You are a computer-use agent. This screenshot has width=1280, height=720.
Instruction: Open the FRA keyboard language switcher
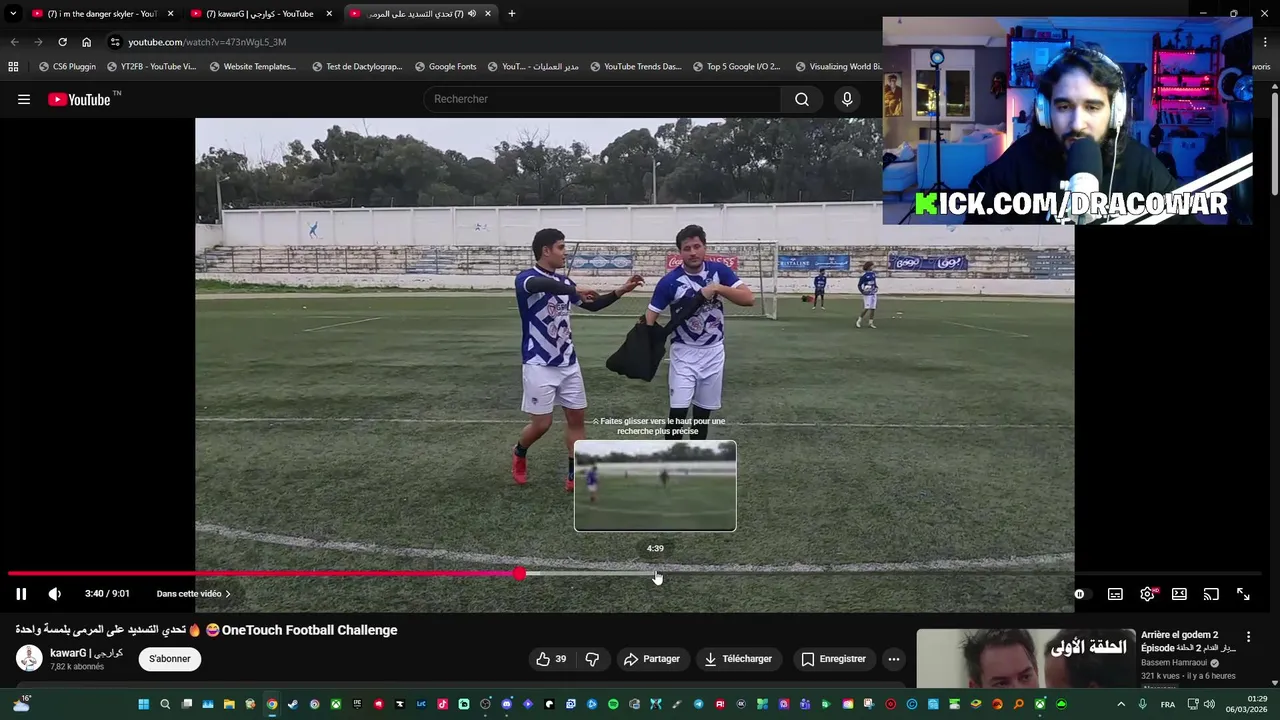click(x=1167, y=705)
